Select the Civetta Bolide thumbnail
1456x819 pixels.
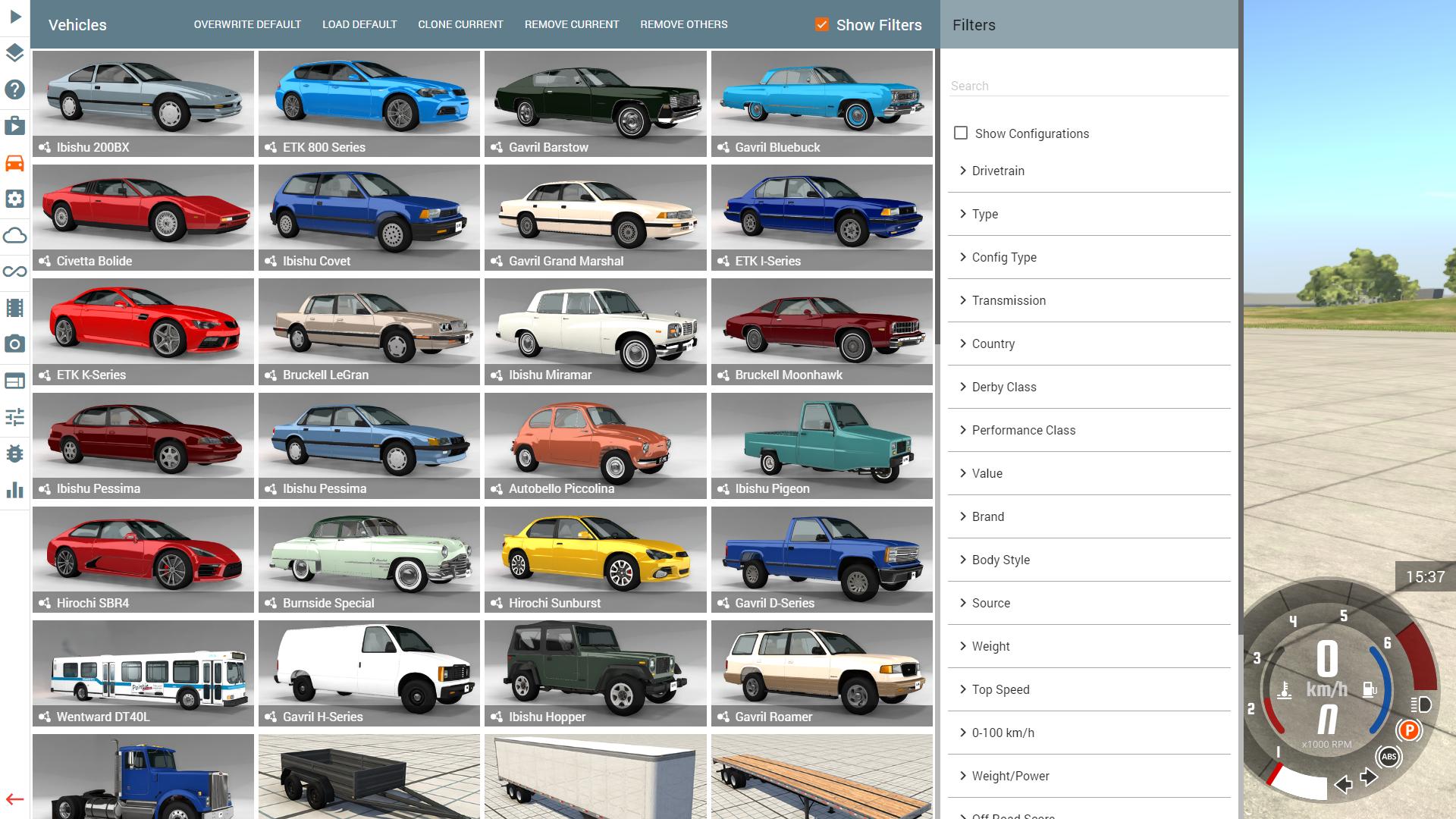[x=143, y=217]
